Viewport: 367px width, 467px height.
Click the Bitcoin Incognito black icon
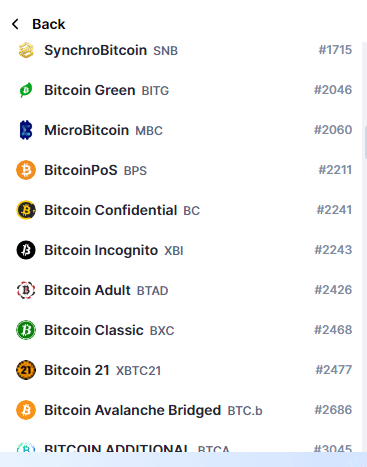point(26,250)
